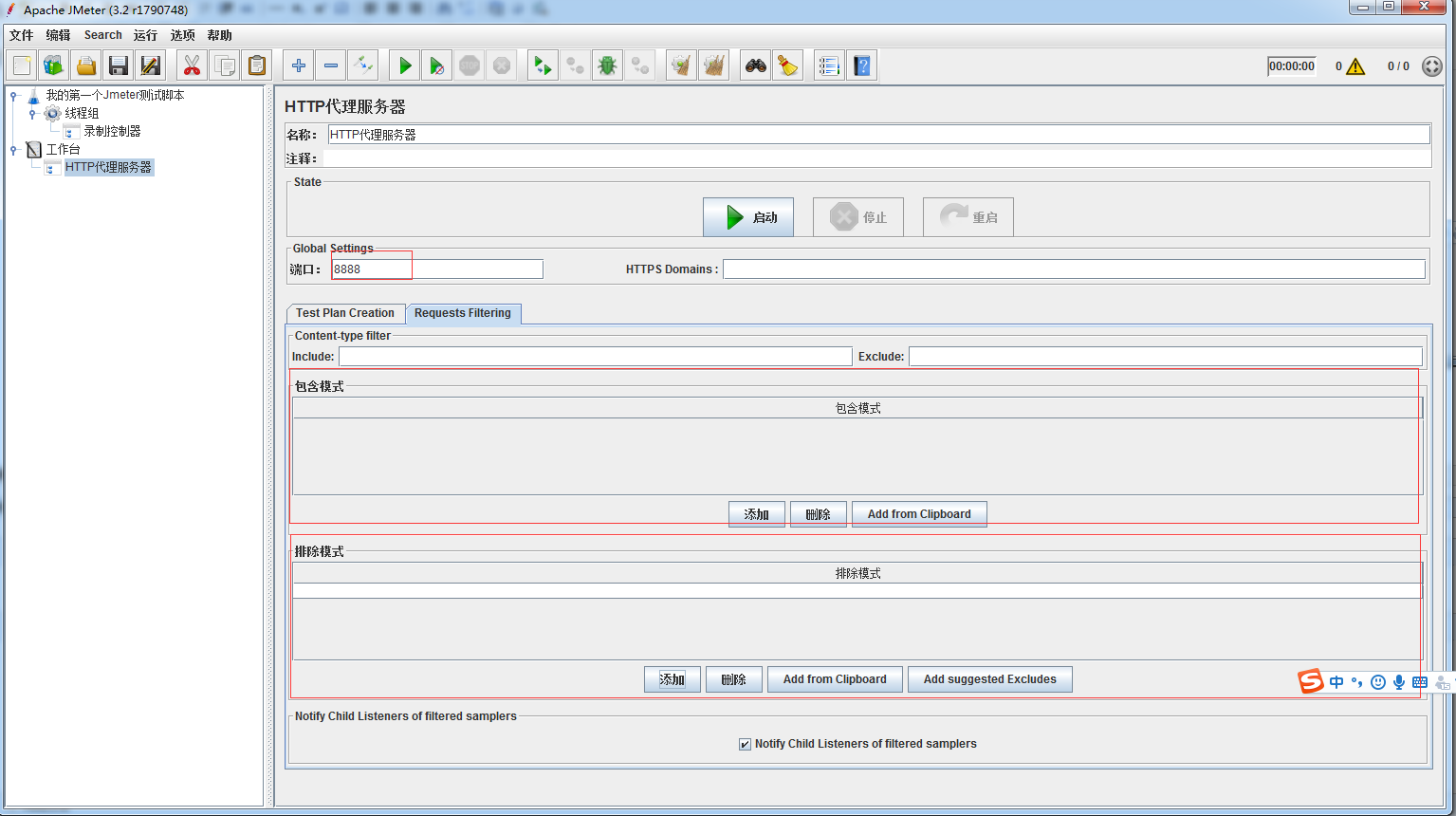1456x816 pixels.
Task: Click the greyed Remote stop all icon
Action: (575, 65)
